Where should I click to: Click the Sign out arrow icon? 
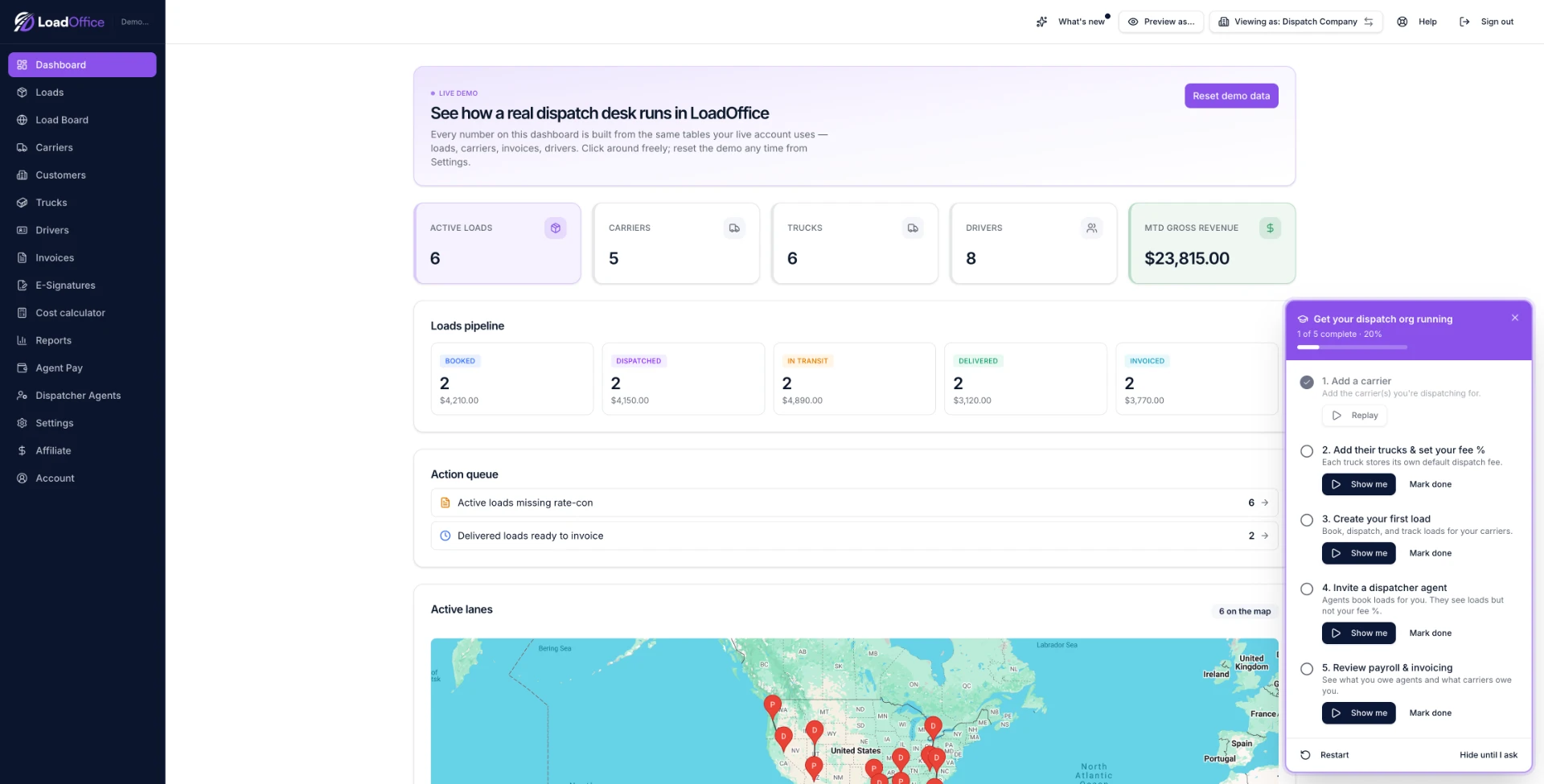pyautogui.click(x=1464, y=22)
